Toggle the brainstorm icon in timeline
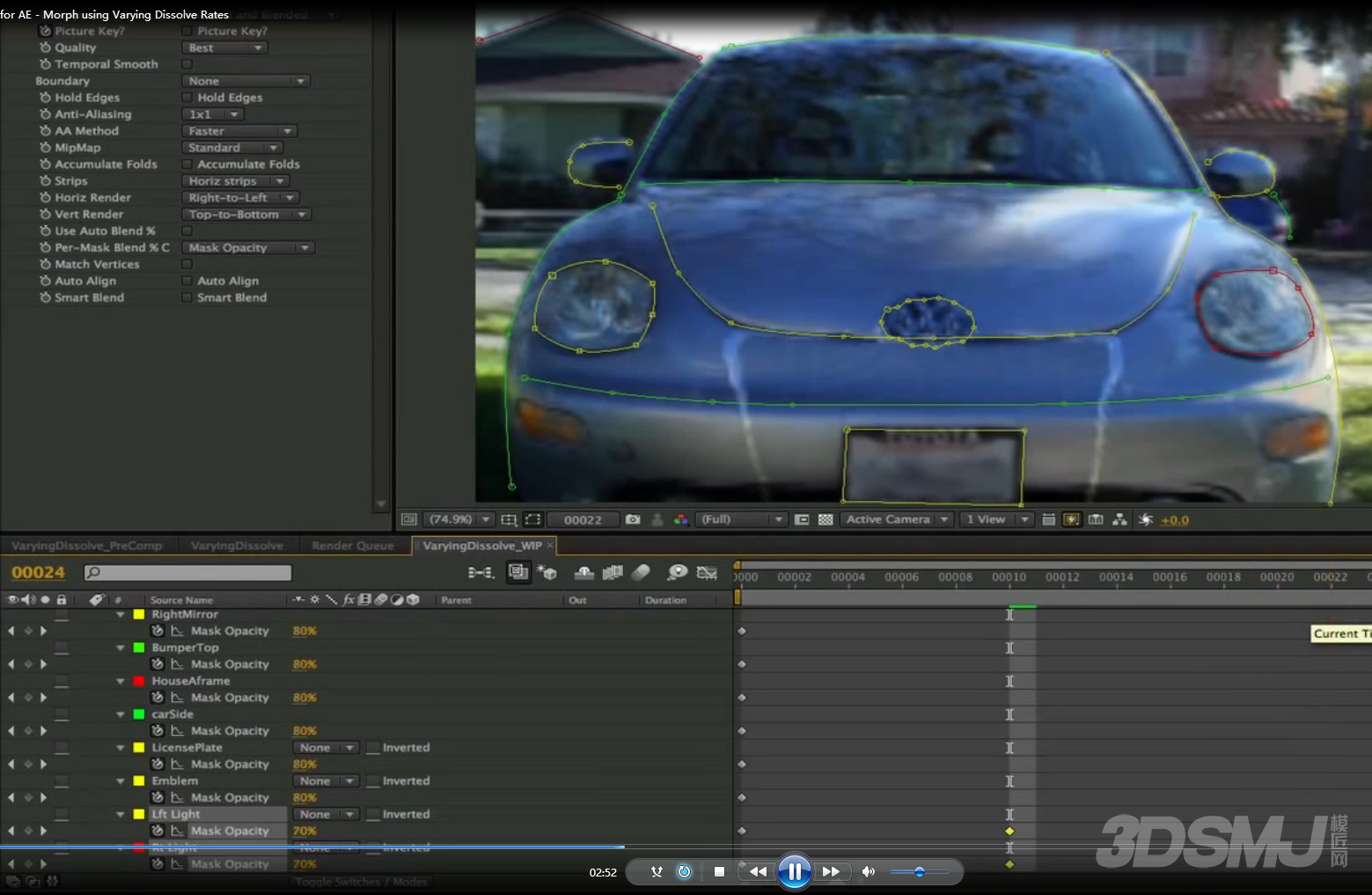1372x895 pixels. tap(677, 573)
